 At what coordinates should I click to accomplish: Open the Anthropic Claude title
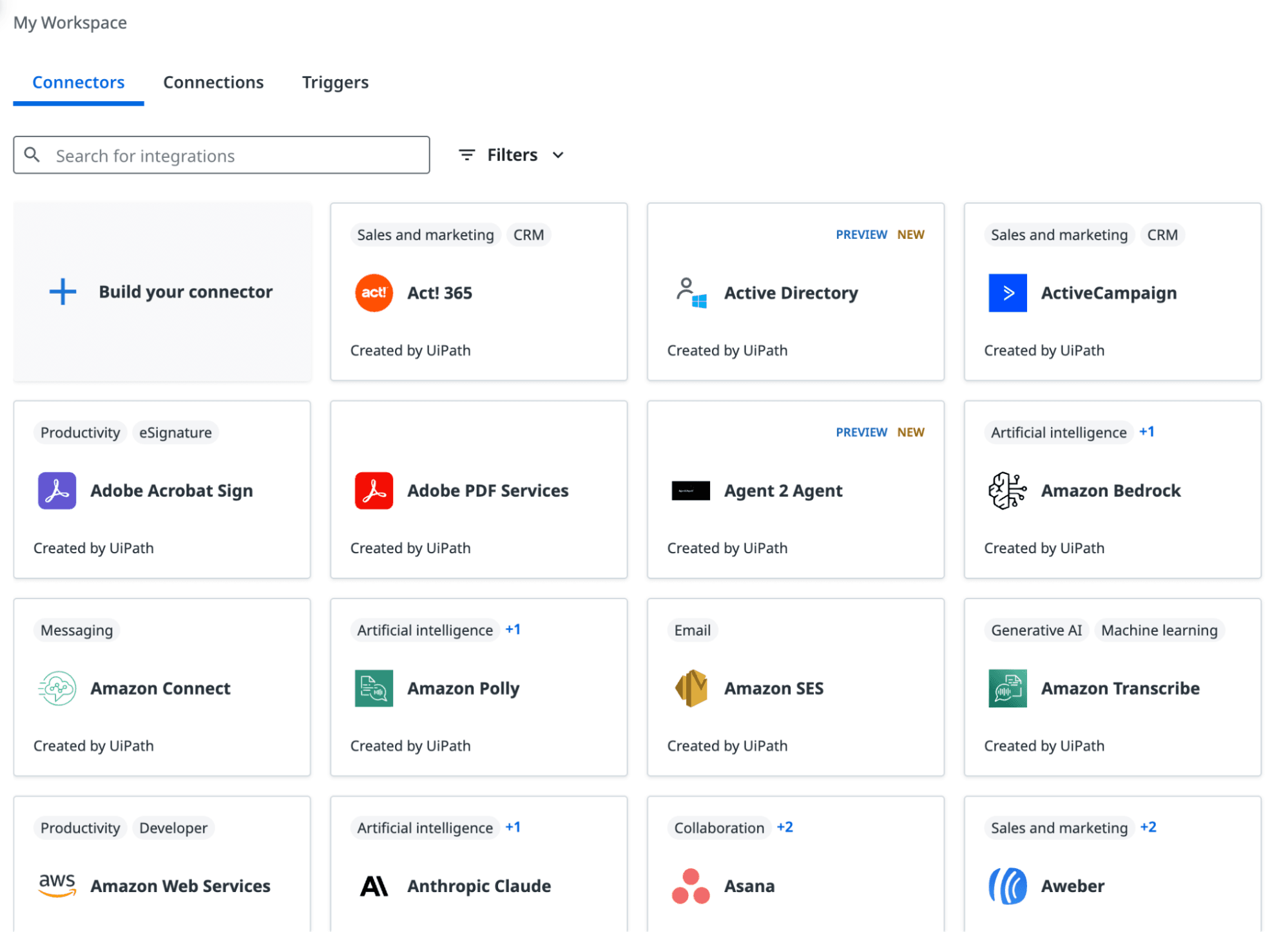pos(479,886)
